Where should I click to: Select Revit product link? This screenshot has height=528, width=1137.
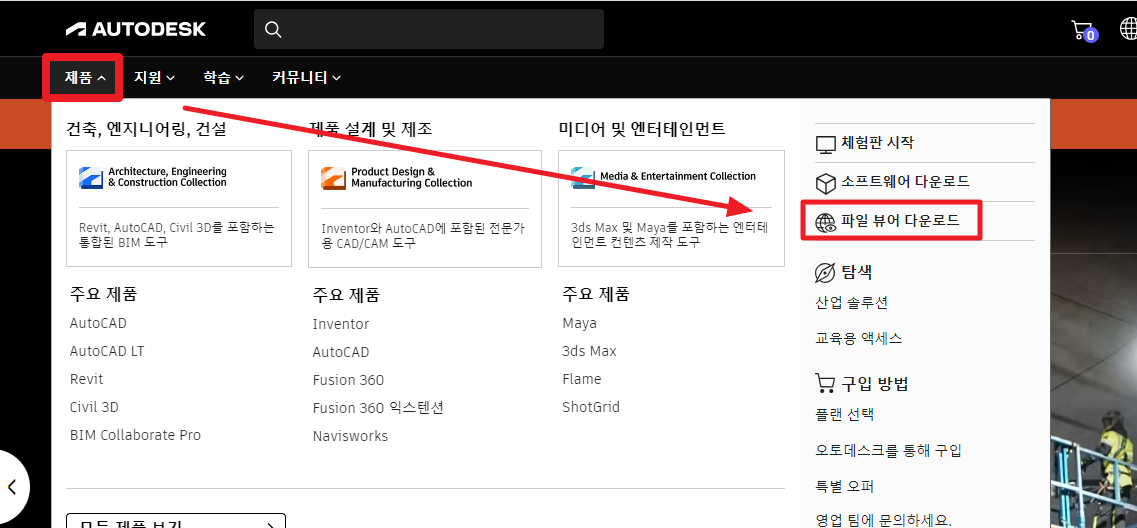pyautogui.click(x=86, y=379)
